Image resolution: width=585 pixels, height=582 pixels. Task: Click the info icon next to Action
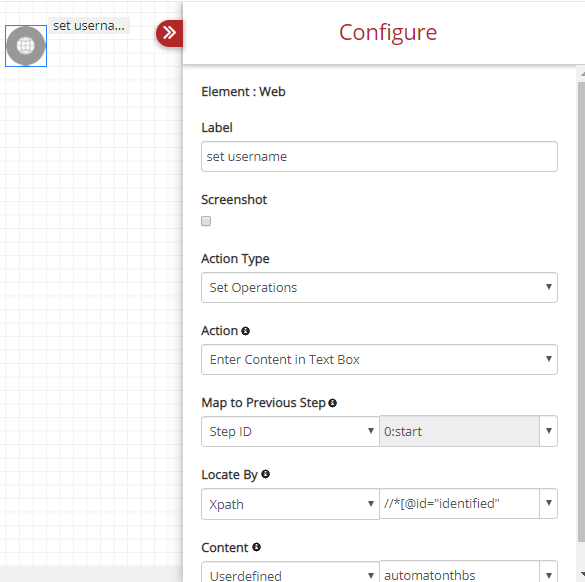pos(245,331)
